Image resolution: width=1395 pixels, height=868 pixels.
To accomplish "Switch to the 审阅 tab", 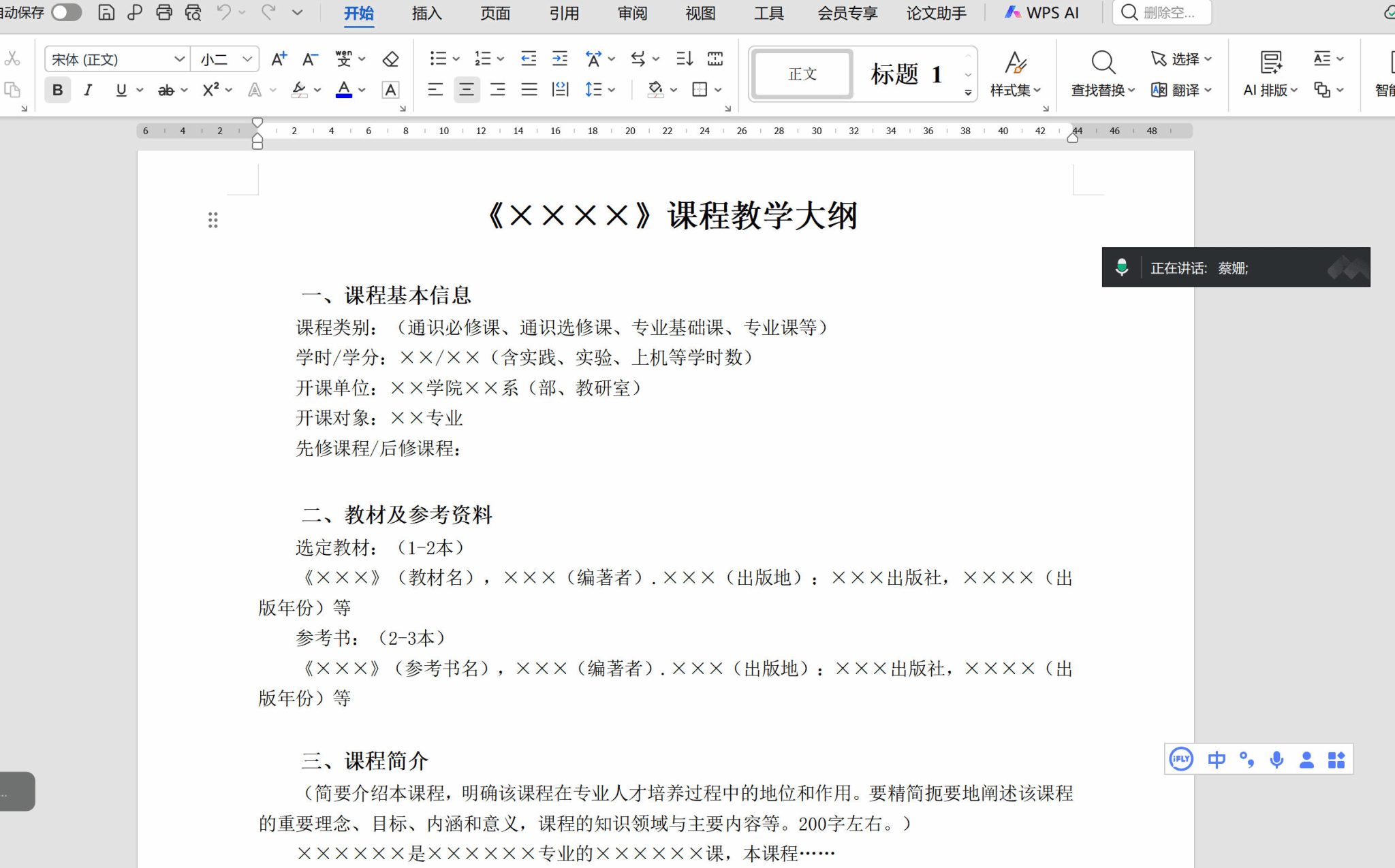I will coord(632,13).
